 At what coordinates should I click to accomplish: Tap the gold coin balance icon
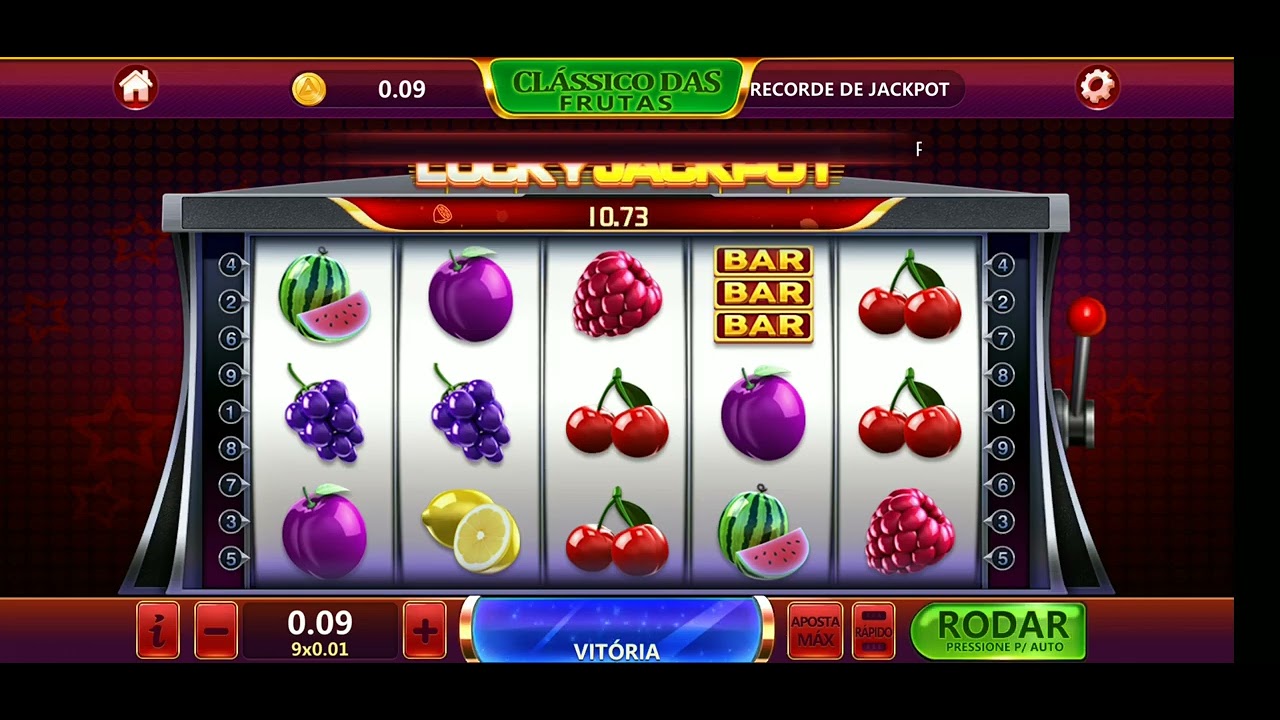309,89
